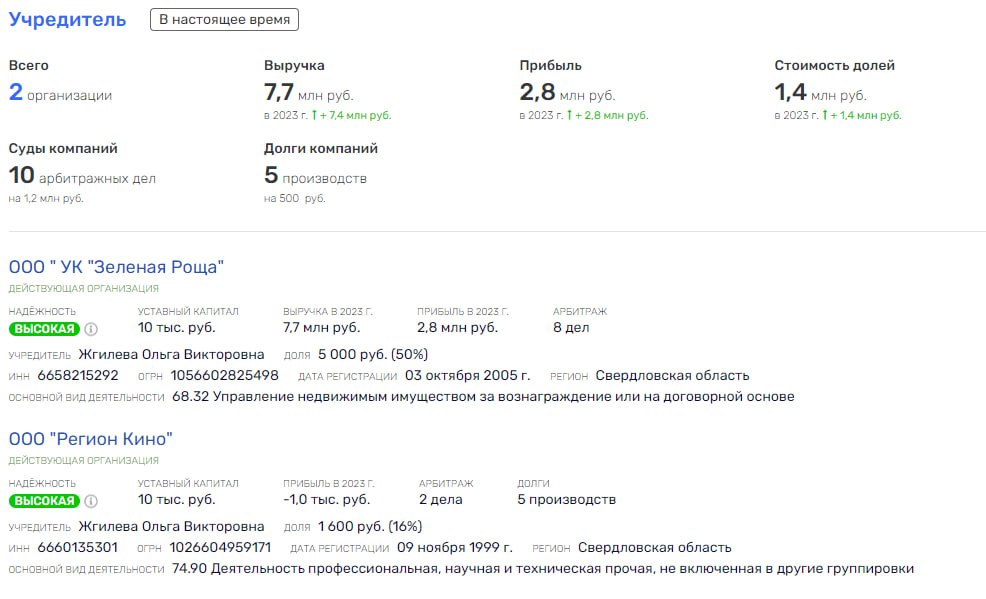Click '2,8 млн руб.' profit value in Зеленая Роща row

[x=457, y=327]
